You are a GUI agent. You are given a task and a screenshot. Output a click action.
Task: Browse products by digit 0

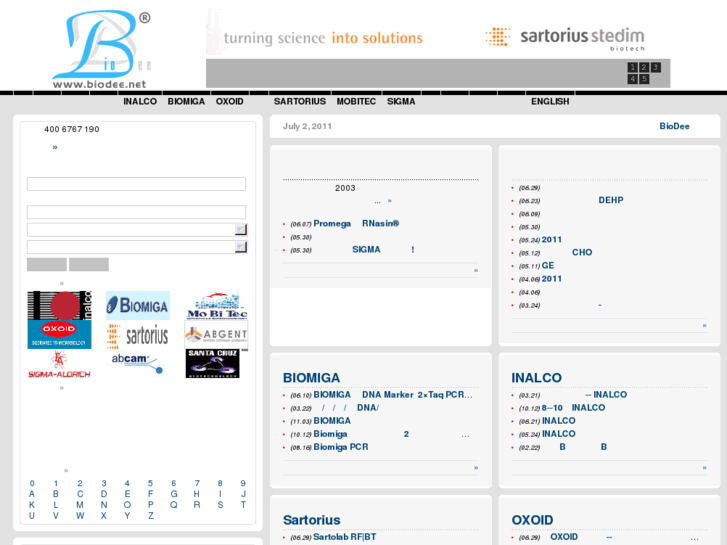click(x=32, y=483)
